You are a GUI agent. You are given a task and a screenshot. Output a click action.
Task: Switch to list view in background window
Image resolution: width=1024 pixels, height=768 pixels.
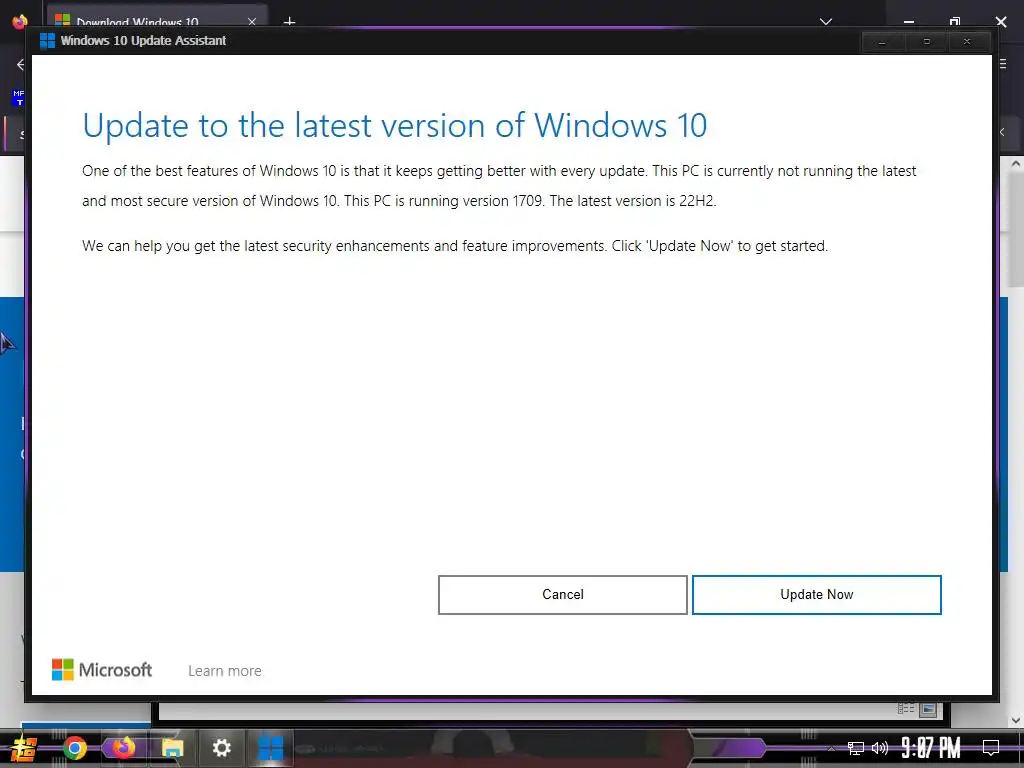[x=906, y=709]
